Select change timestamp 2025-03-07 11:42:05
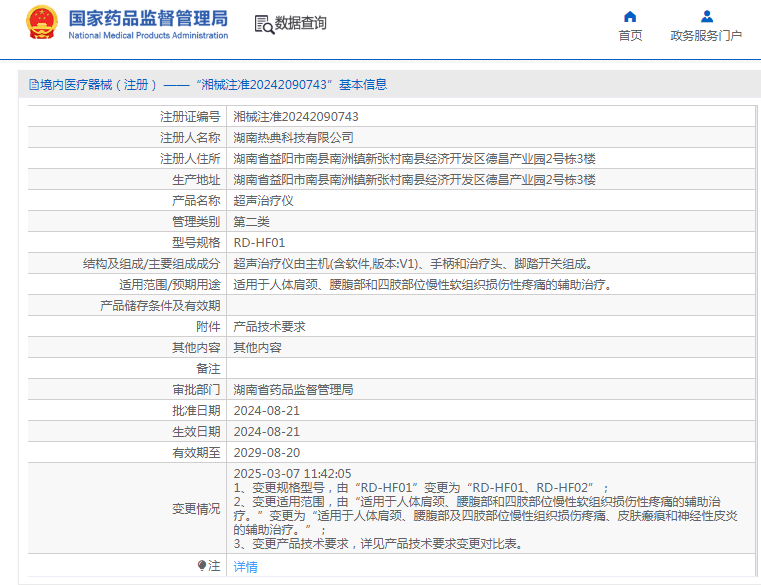The image size is (761, 585). coord(292,473)
